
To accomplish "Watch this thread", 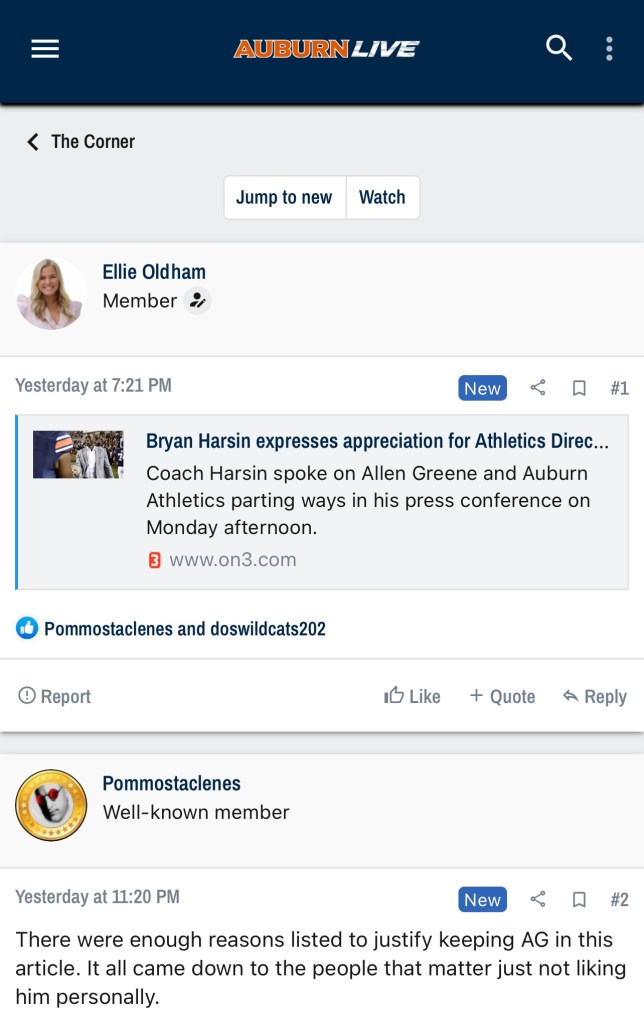I will (x=382, y=197).
